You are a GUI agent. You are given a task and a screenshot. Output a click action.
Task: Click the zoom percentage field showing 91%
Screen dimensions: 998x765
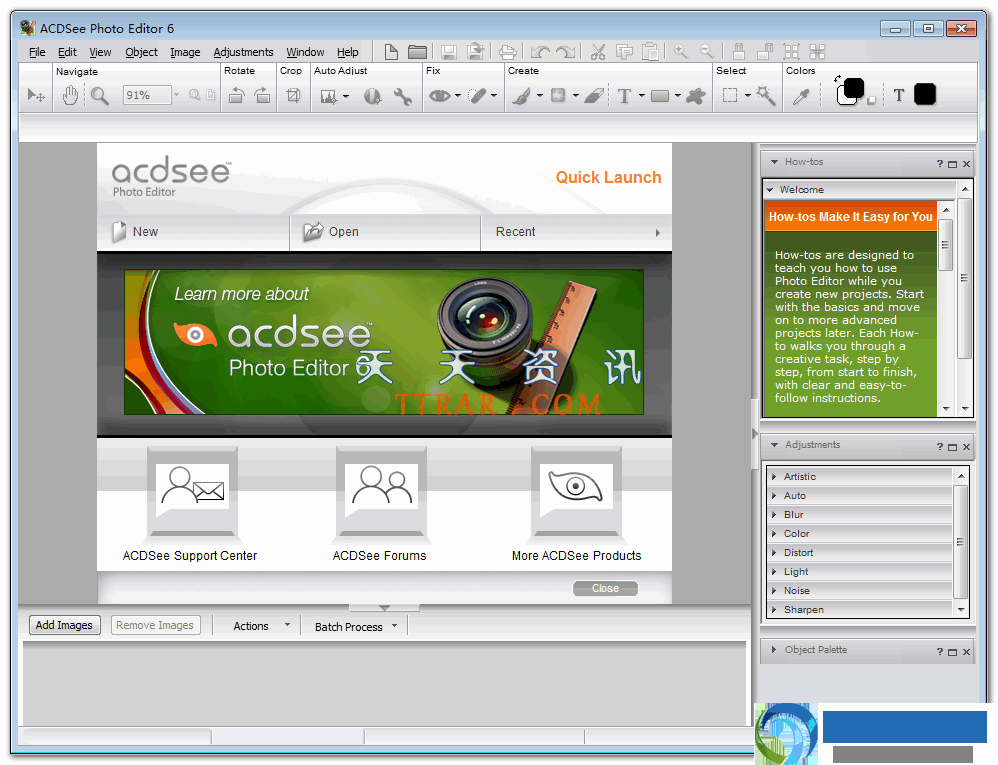tap(148, 95)
